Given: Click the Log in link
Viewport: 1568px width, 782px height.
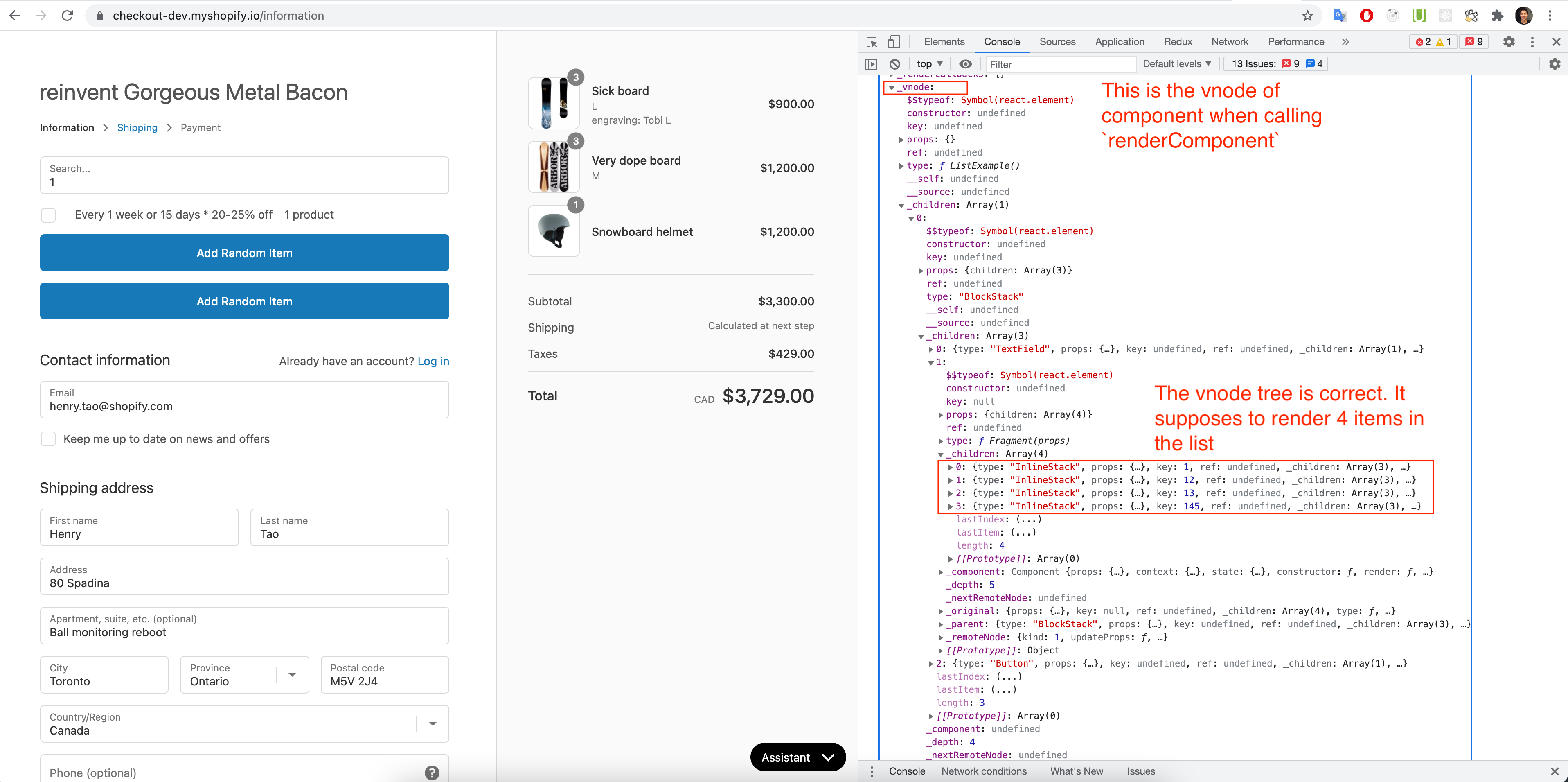Looking at the screenshot, I should tap(433, 361).
